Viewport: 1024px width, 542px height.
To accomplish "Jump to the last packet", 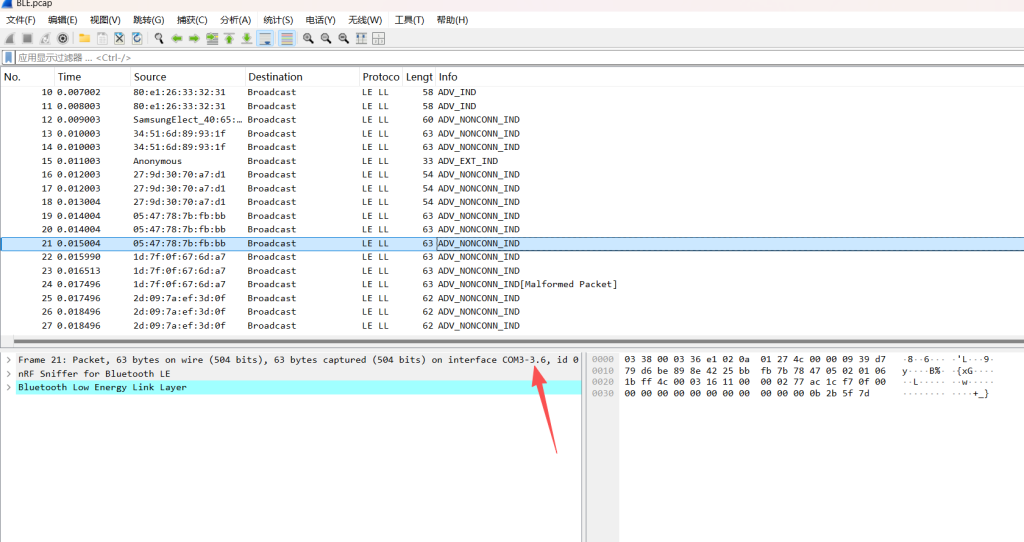I will [x=247, y=38].
